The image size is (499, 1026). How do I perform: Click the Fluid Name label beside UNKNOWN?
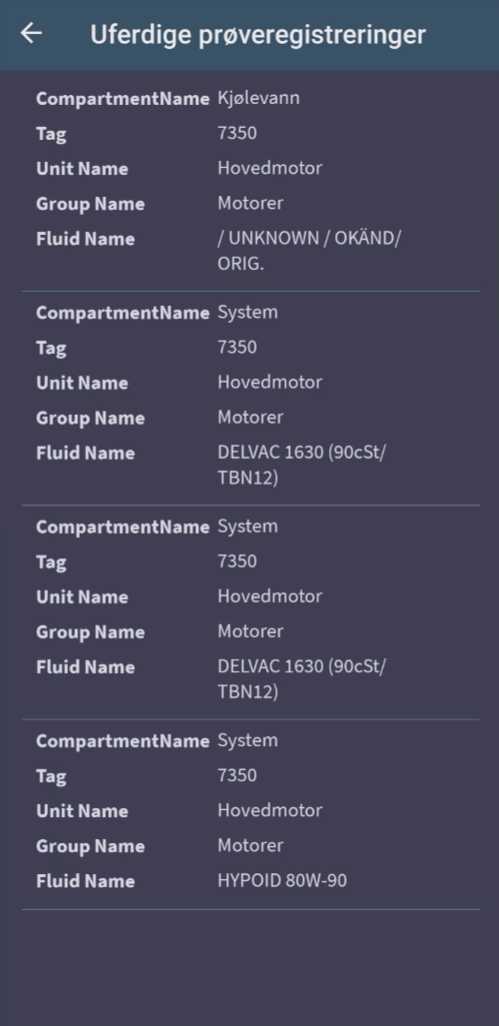tap(86, 239)
